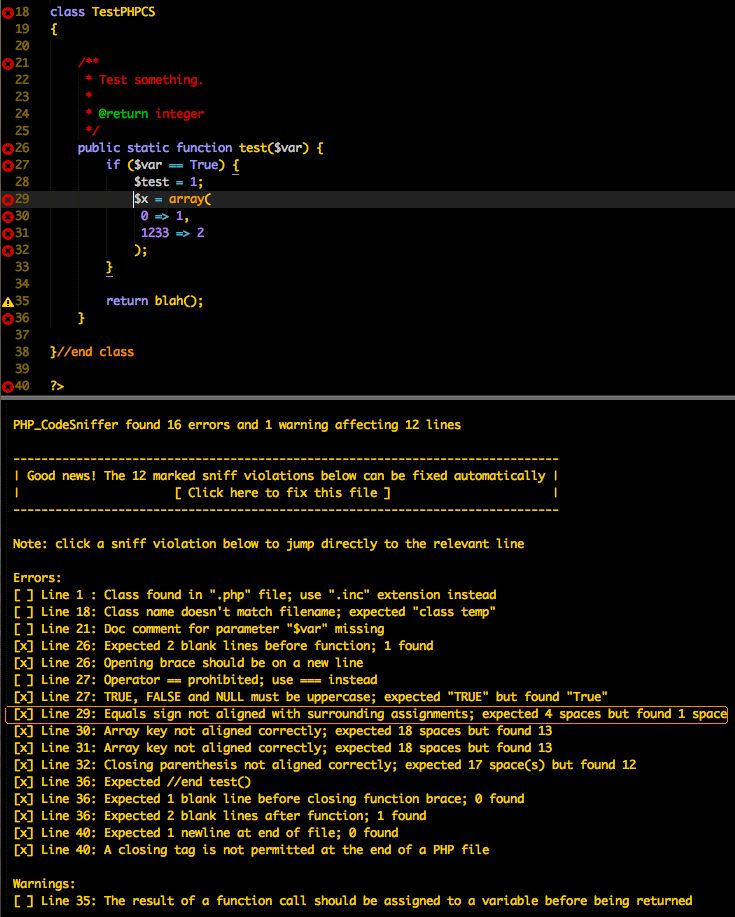Jump to 'Expected //end test()' violation
Screen dimensions: 735x917
pos(132,782)
